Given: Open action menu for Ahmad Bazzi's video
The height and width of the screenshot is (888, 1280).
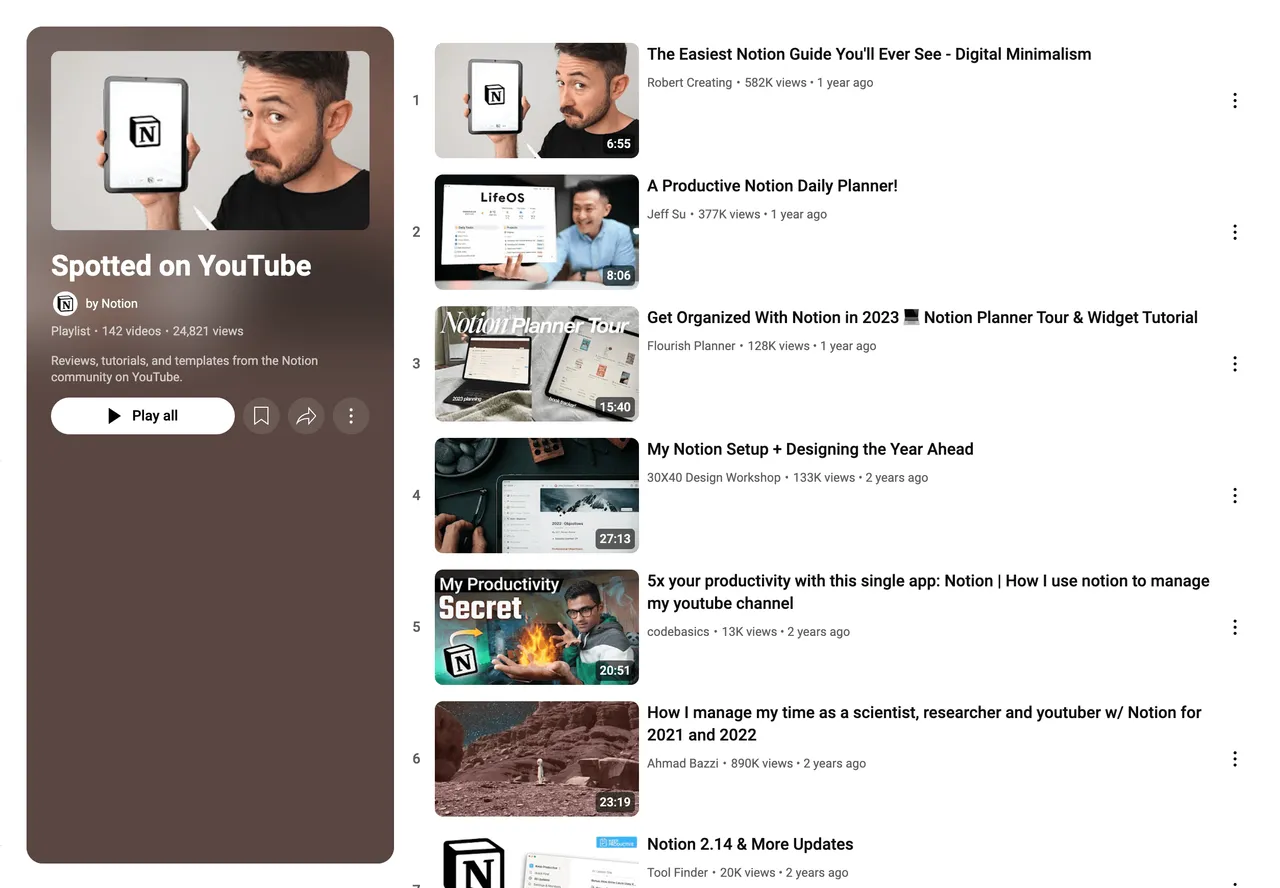Looking at the screenshot, I should pos(1234,759).
